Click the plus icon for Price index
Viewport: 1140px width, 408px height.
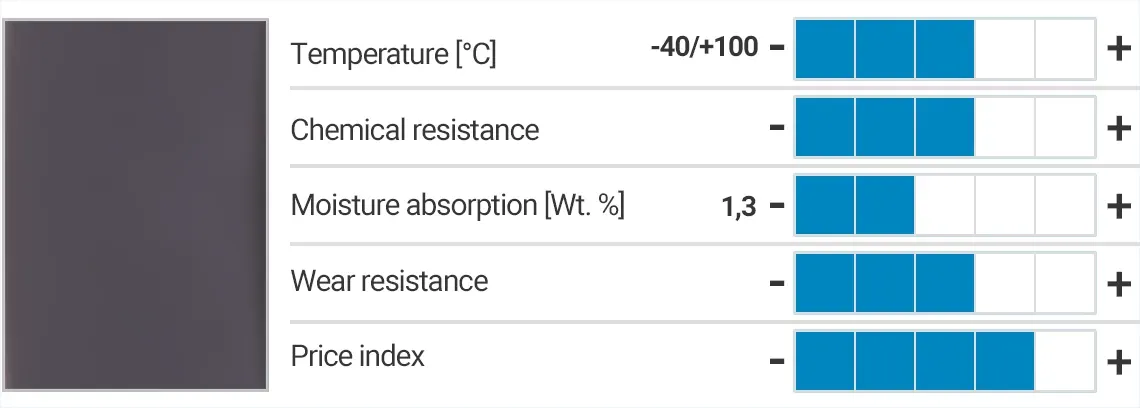1119,360
